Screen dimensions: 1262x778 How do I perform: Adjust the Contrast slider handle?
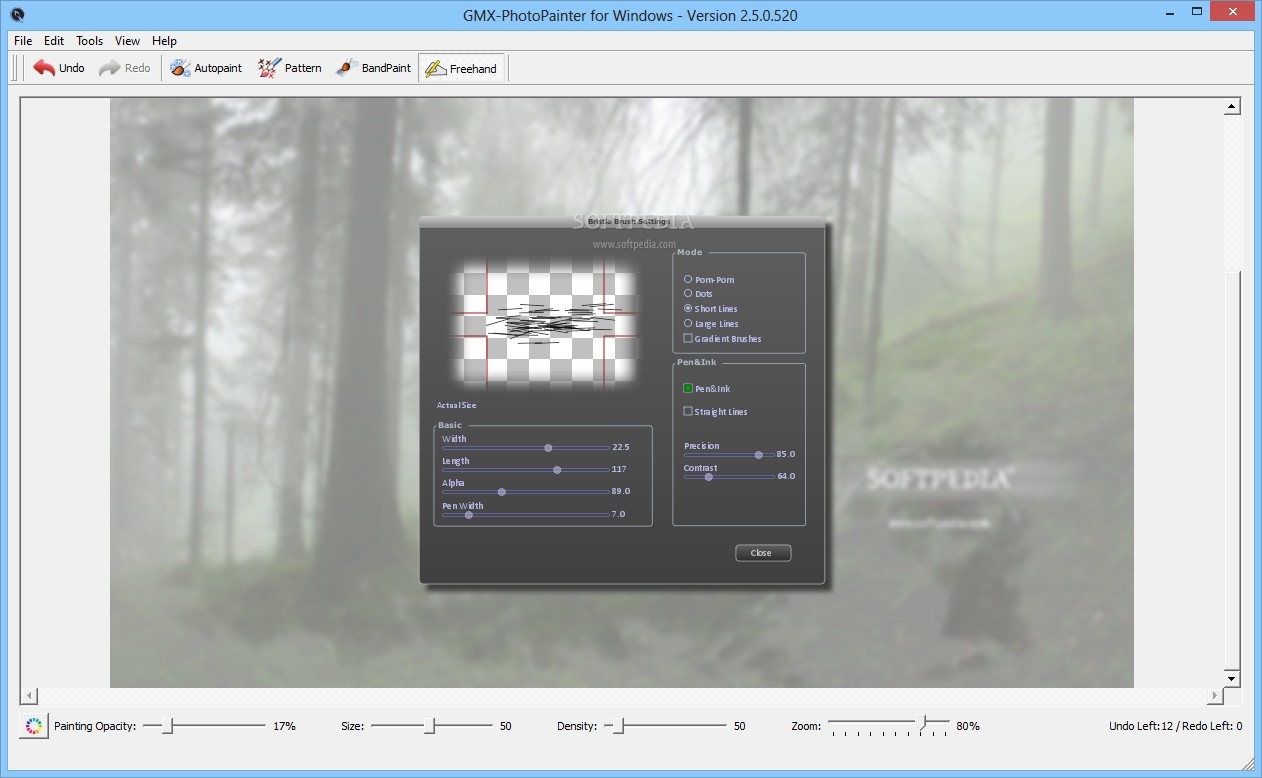(708, 477)
